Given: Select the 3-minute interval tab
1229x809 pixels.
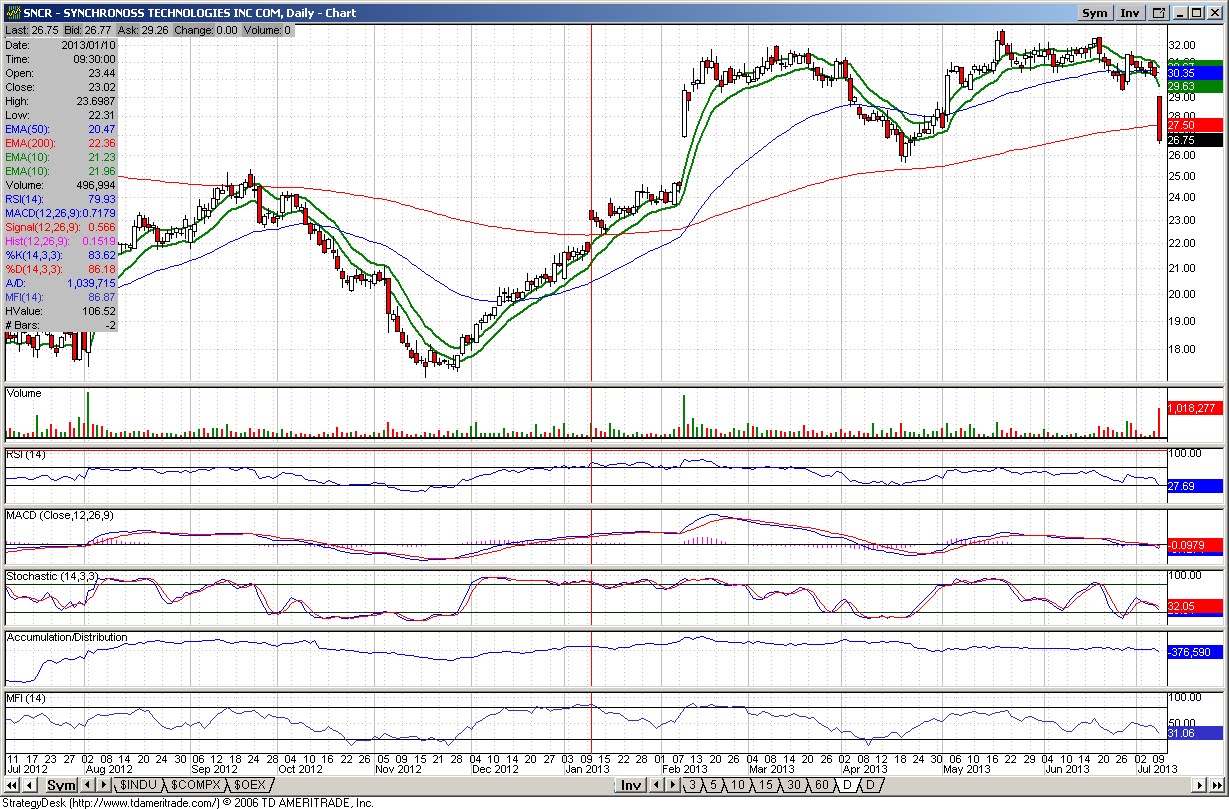Looking at the screenshot, I should 692,785.
